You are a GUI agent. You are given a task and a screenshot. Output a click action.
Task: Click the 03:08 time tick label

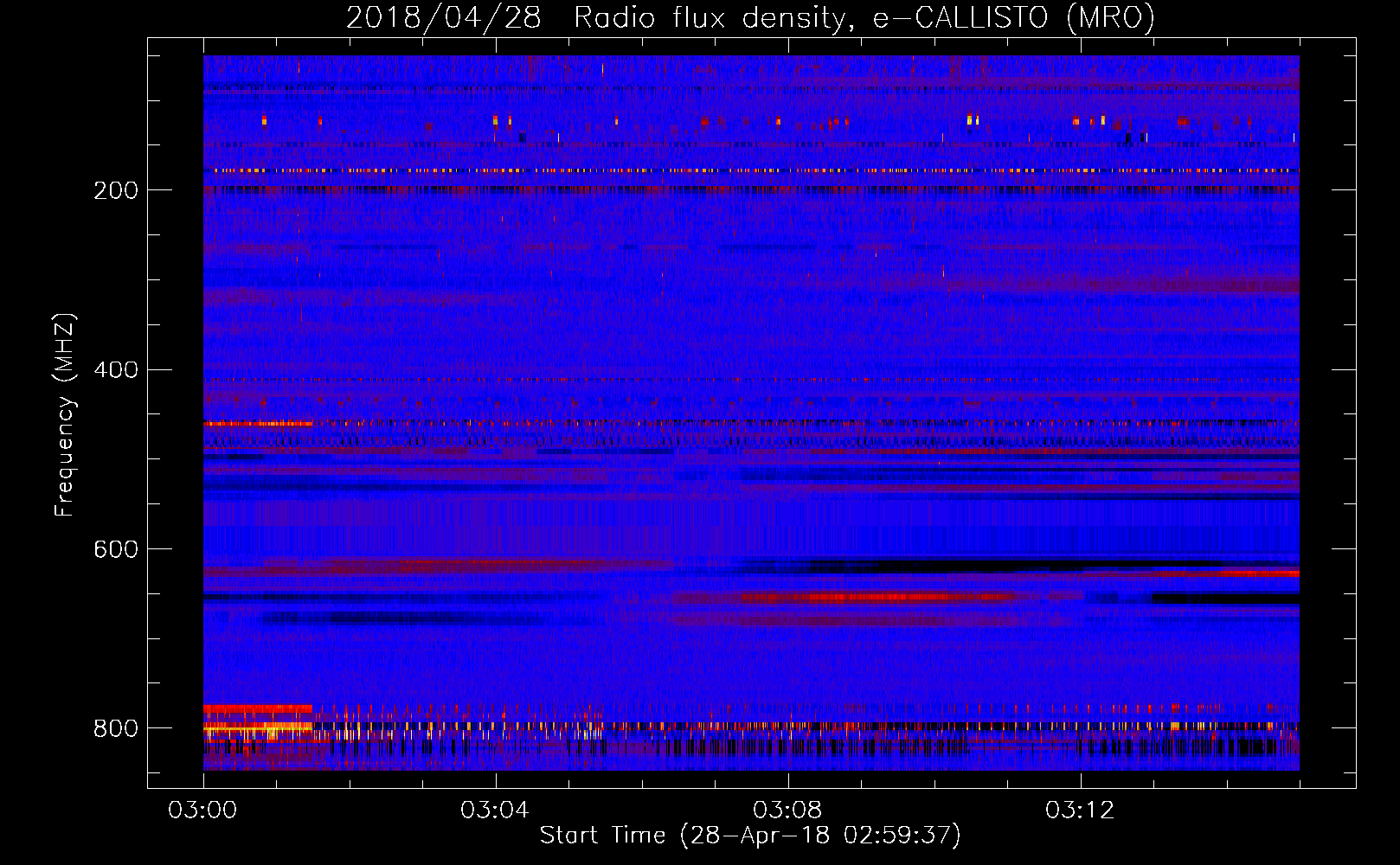pyautogui.click(x=787, y=811)
